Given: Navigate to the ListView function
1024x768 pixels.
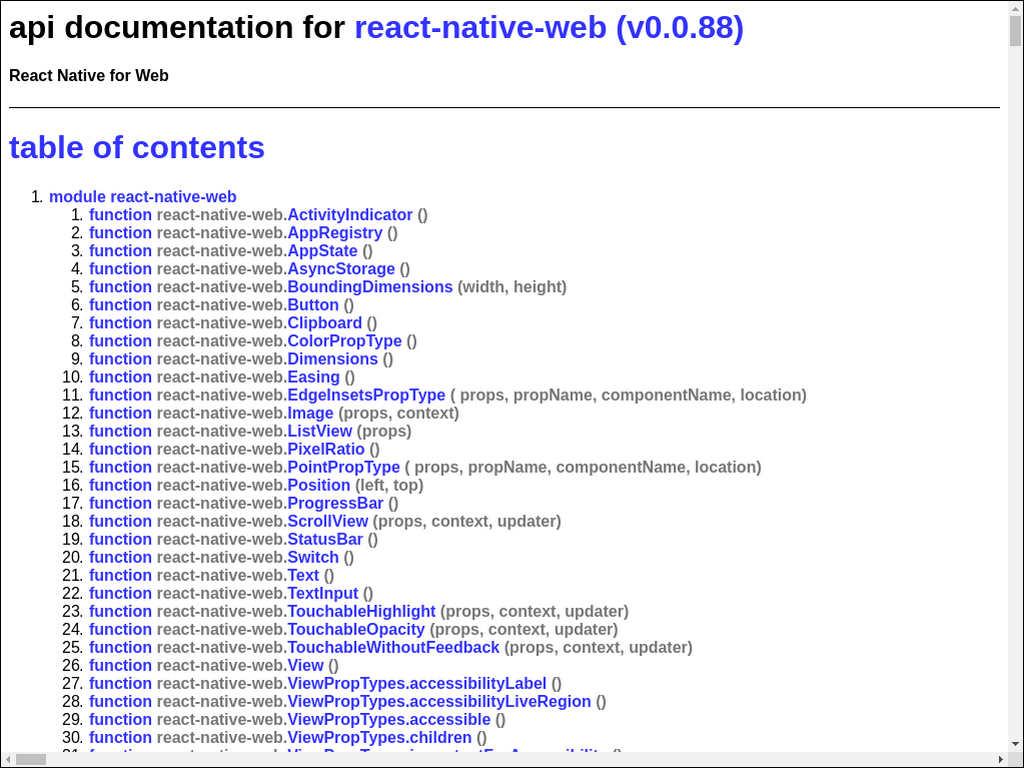Looking at the screenshot, I should tap(319, 431).
